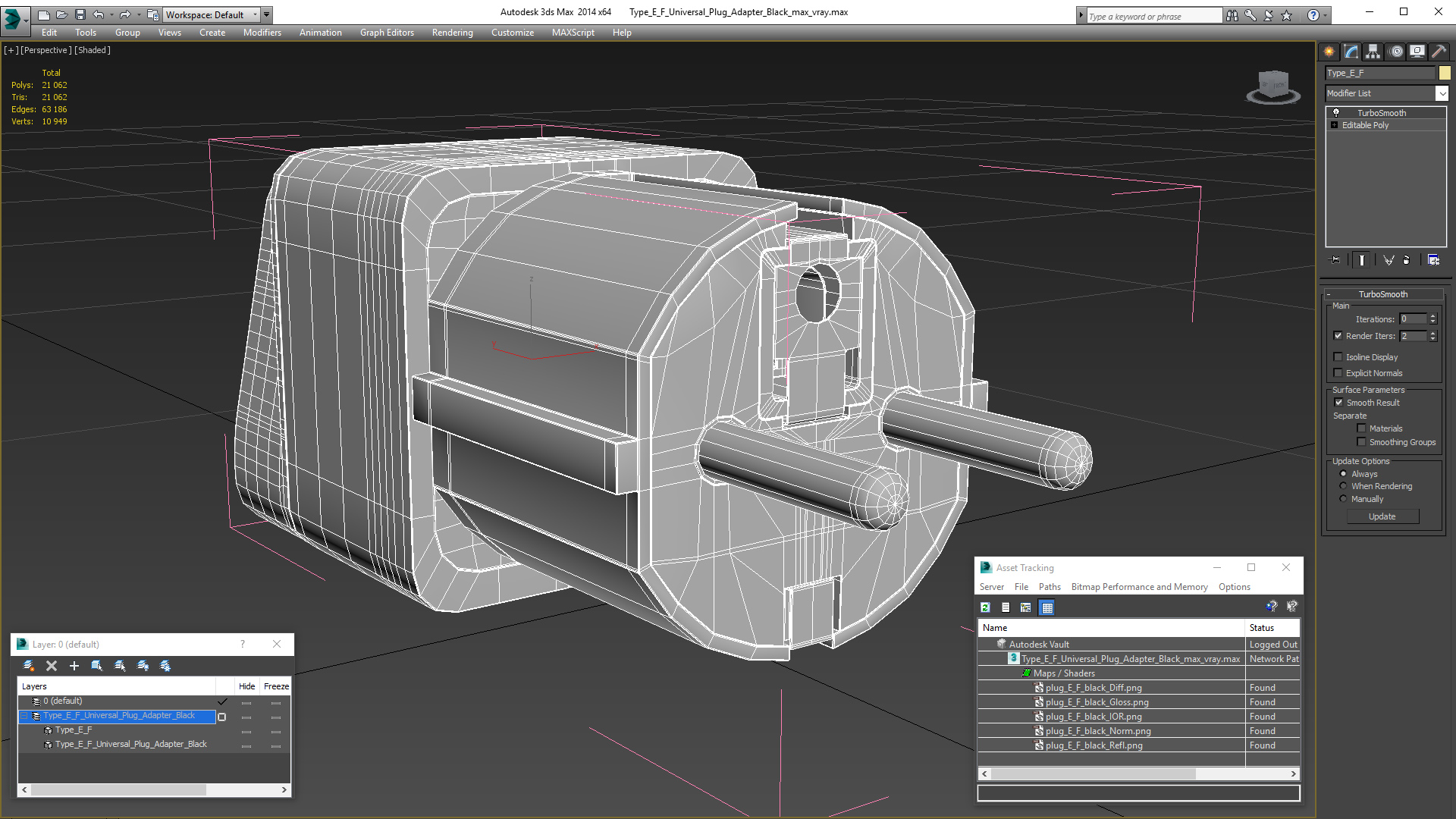Open the Modifier List dropdown
The width and height of the screenshot is (1456, 819).
[1442, 93]
